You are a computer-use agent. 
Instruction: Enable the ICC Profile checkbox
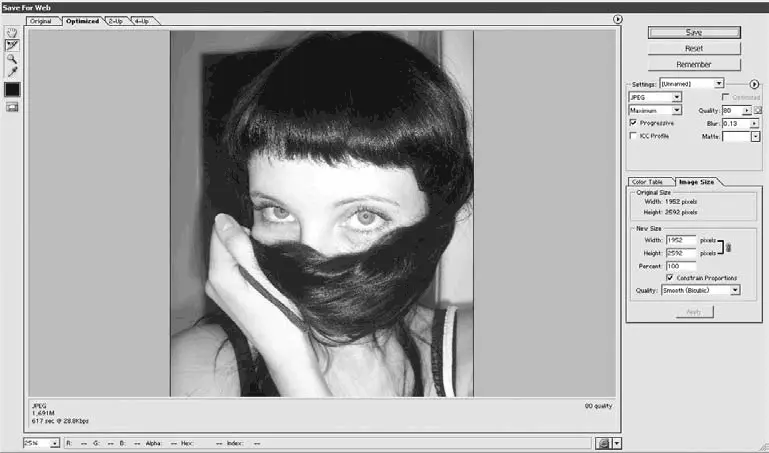tap(632, 135)
